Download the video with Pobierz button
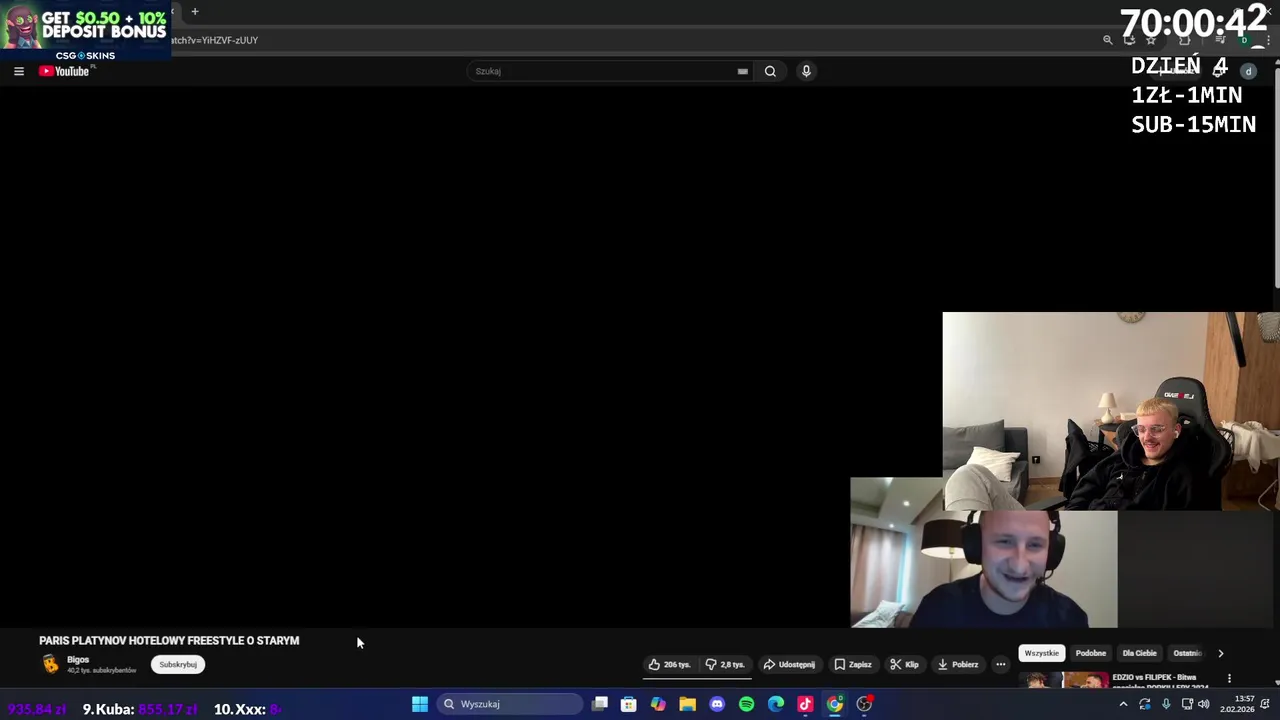The width and height of the screenshot is (1280, 720). point(957,664)
